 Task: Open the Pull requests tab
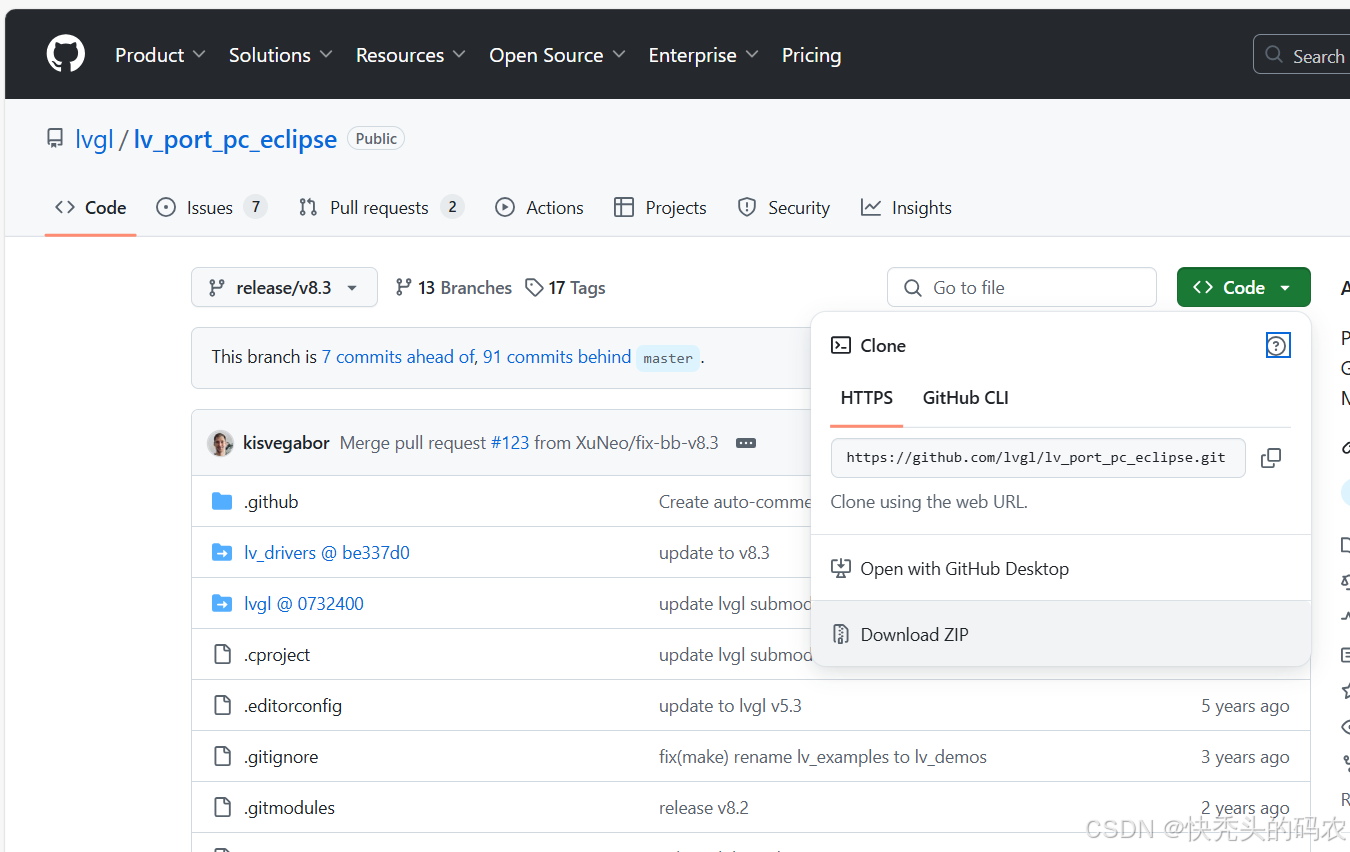(381, 207)
